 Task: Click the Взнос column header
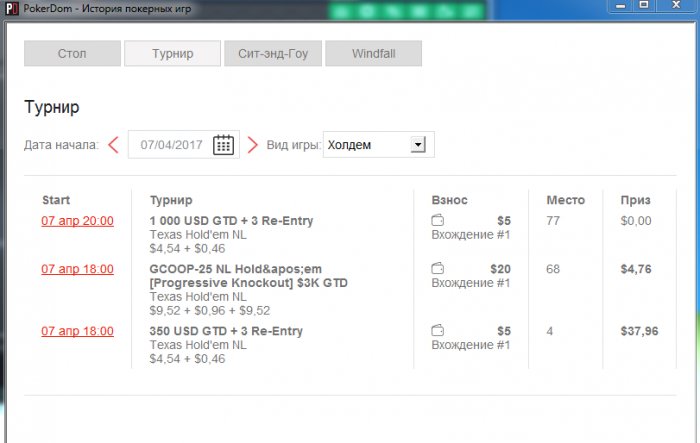point(449,200)
